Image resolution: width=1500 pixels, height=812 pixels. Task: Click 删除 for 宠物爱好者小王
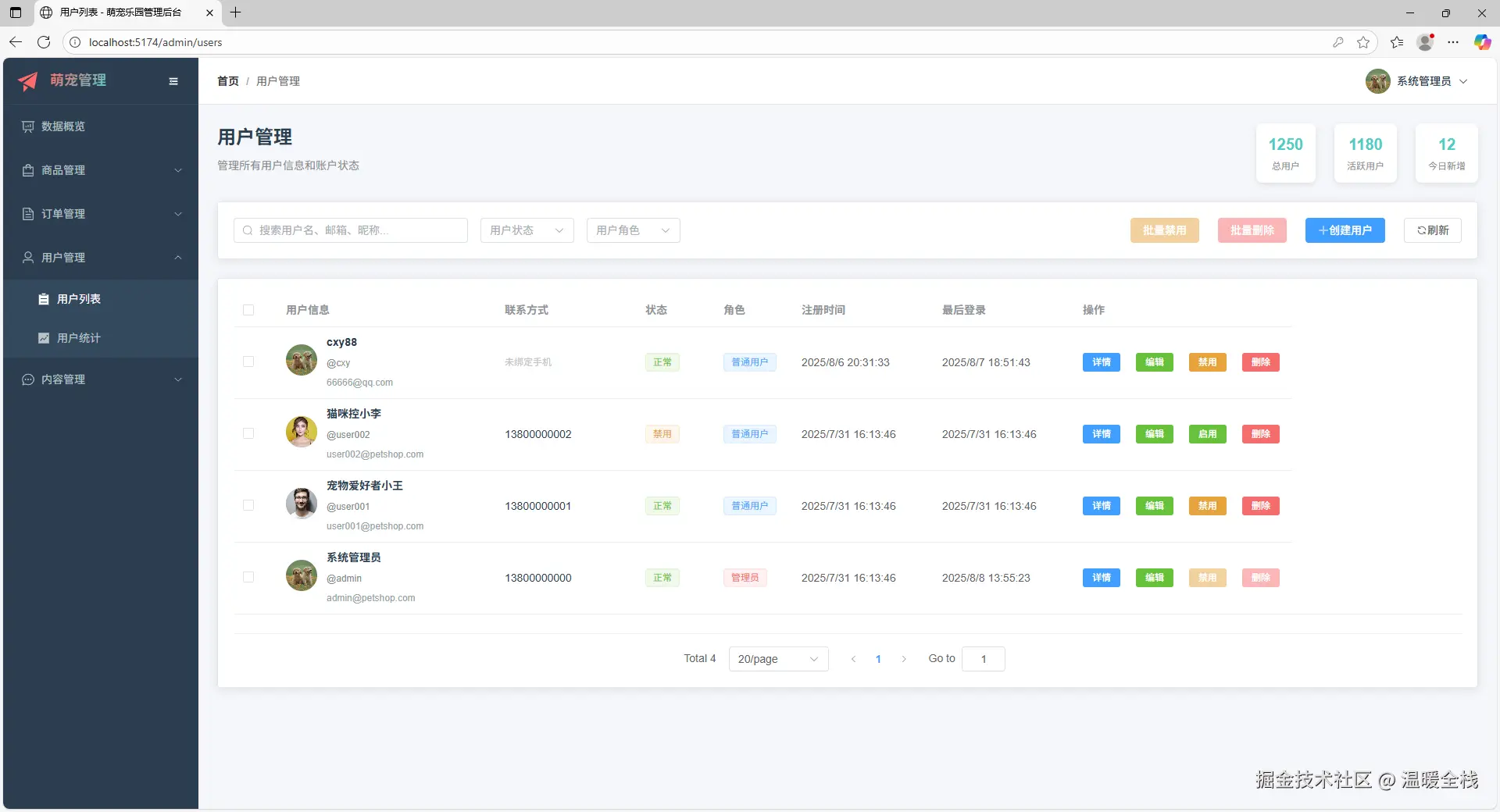[1261, 506]
